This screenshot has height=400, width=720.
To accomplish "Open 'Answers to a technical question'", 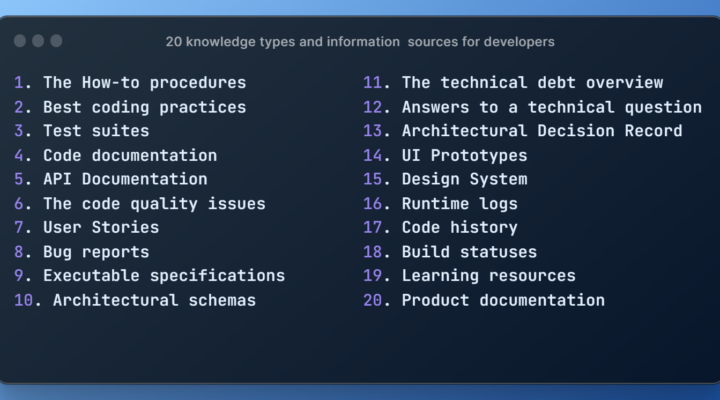I will pyautogui.click(x=551, y=107).
